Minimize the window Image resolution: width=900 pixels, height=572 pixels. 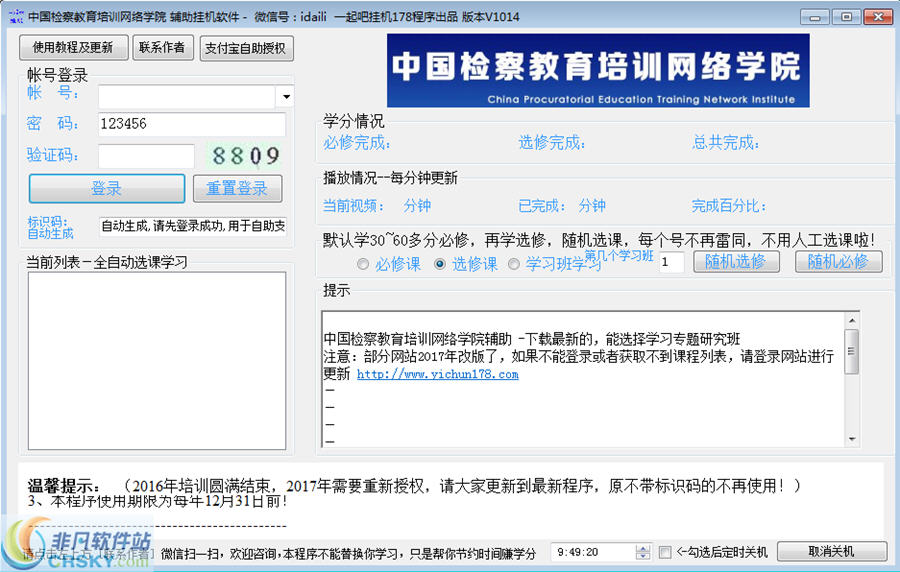815,17
